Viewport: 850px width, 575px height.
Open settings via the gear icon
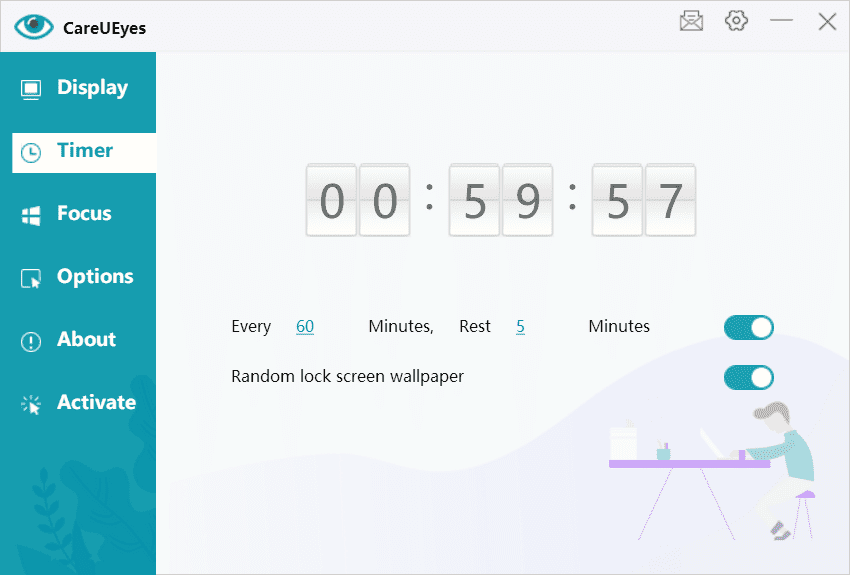[x=736, y=21]
